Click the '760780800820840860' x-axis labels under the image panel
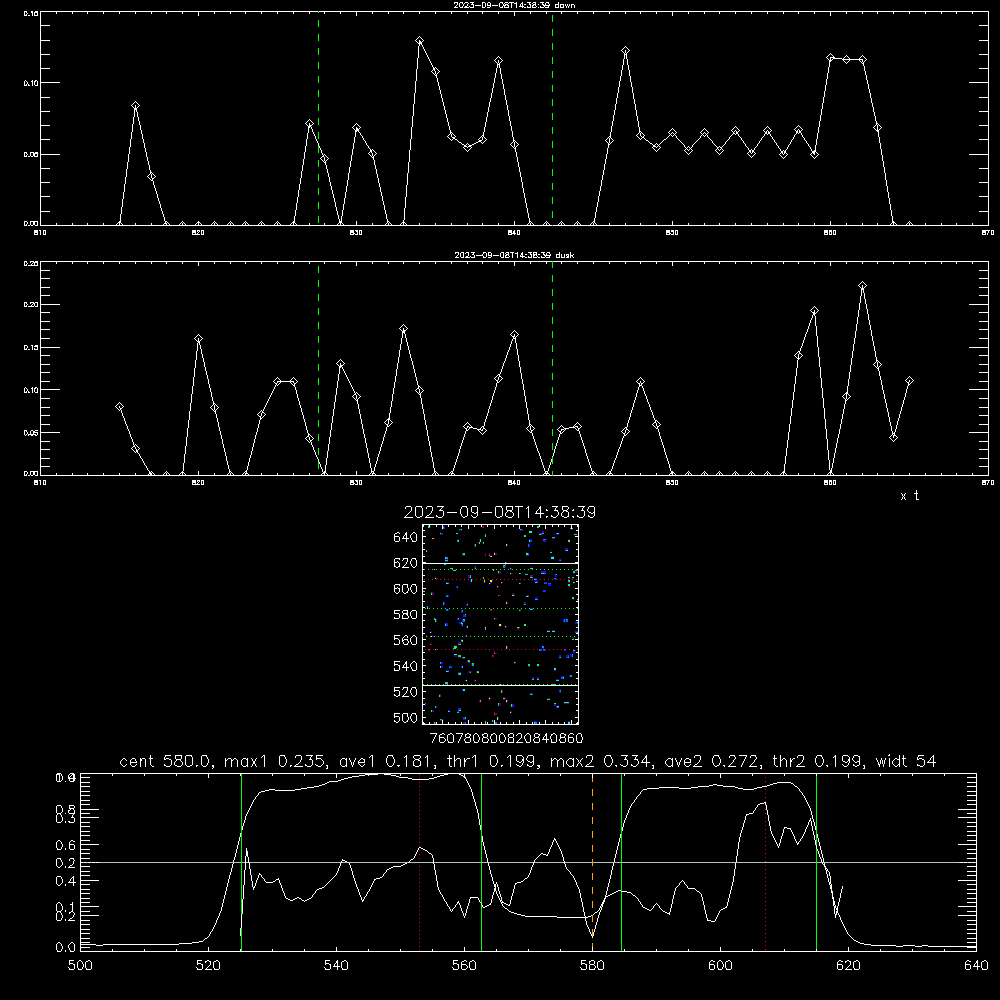 506,738
